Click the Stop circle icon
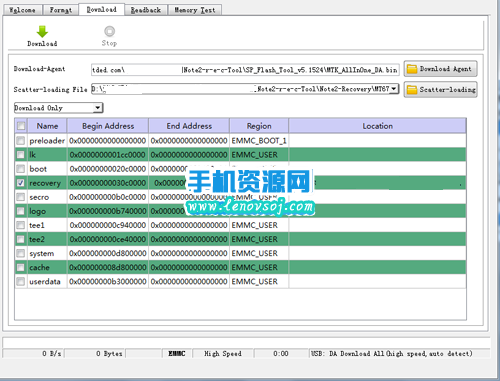 pos(109,31)
